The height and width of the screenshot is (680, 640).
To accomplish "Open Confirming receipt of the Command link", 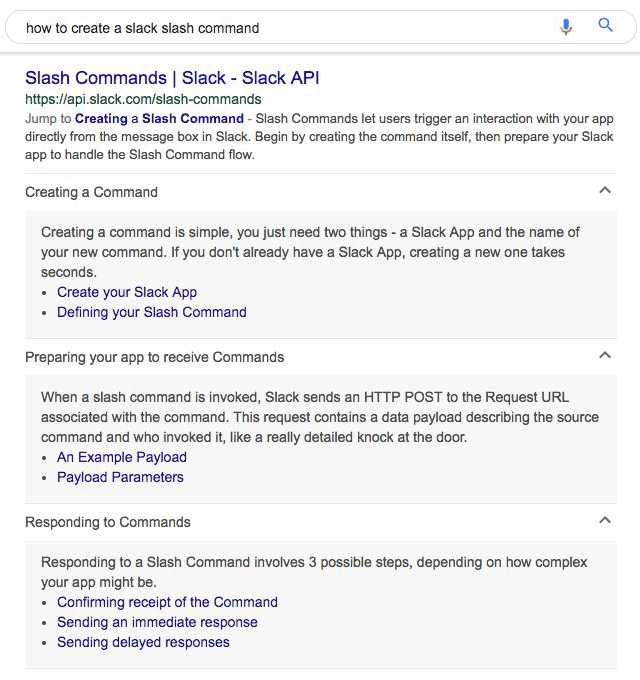I will (x=167, y=602).
